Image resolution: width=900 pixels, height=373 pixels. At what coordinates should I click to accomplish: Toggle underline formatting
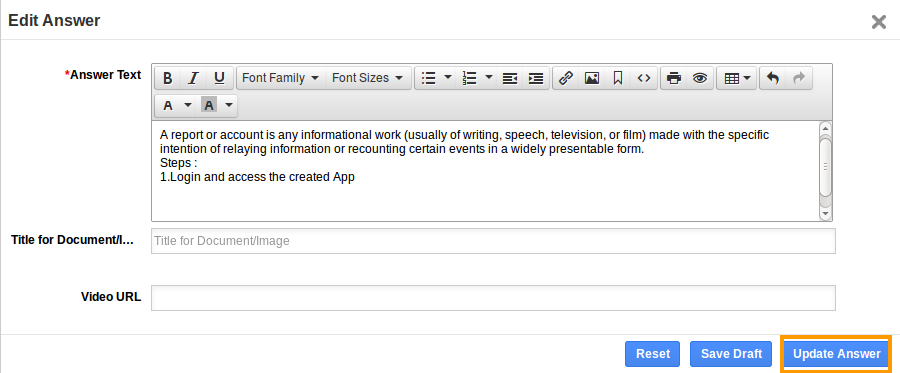pyautogui.click(x=219, y=78)
